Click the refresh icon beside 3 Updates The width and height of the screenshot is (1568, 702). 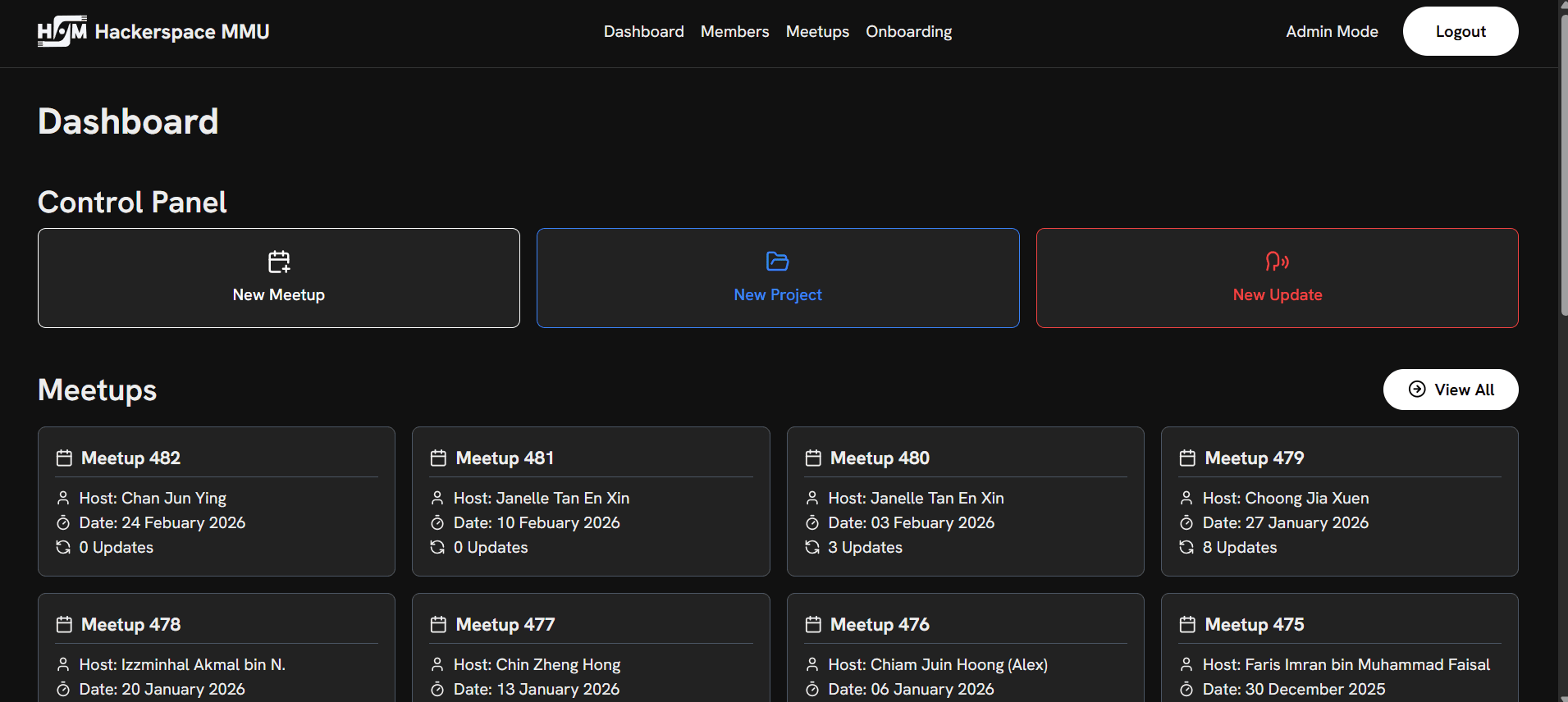pos(812,547)
